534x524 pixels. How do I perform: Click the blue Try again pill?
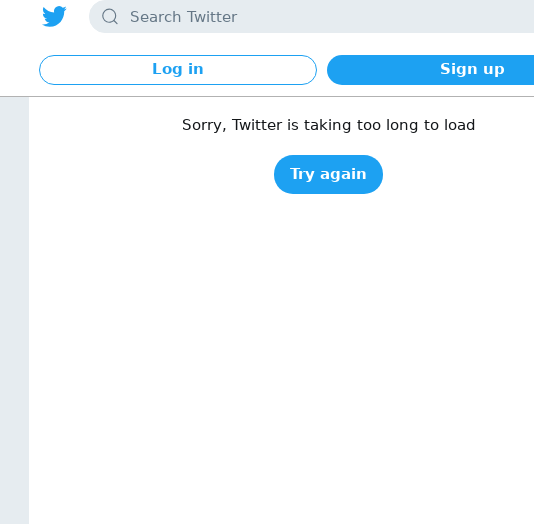(328, 174)
